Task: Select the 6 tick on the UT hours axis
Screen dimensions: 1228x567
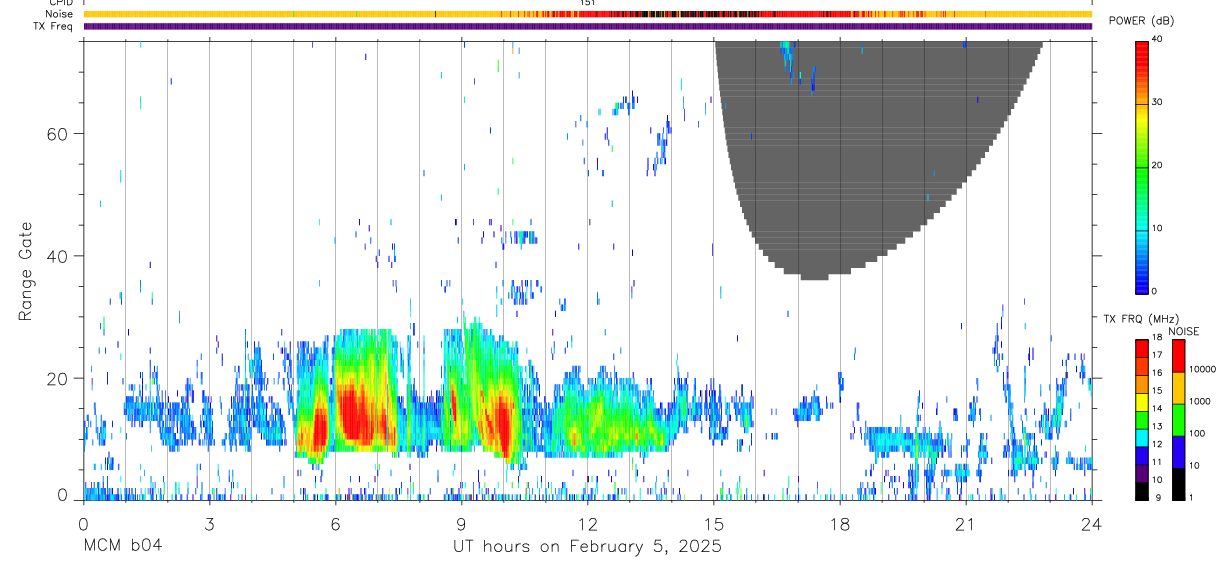Action: [x=335, y=523]
